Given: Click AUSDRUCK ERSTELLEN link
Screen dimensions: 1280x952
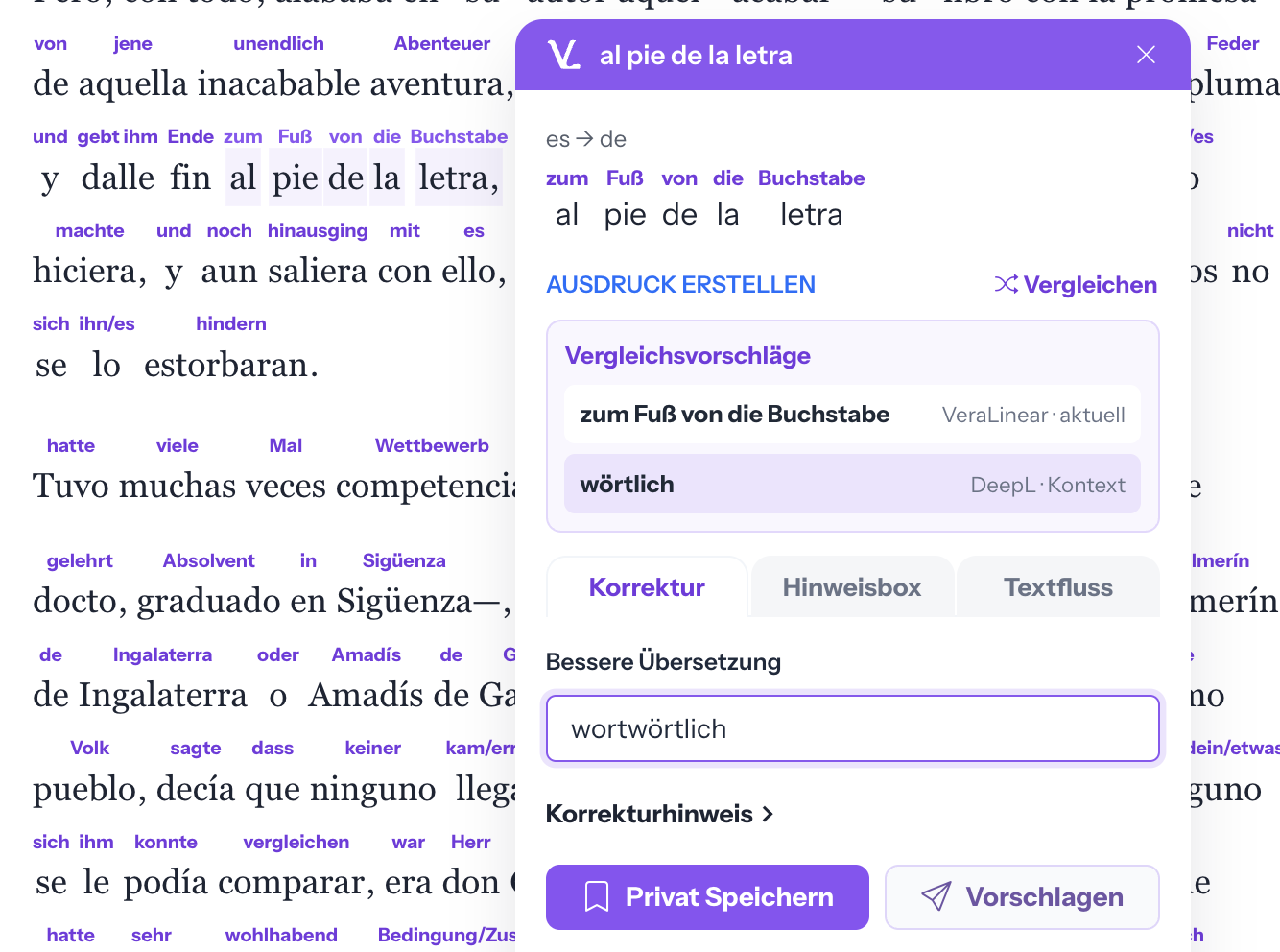Looking at the screenshot, I should (x=680, y=285).
